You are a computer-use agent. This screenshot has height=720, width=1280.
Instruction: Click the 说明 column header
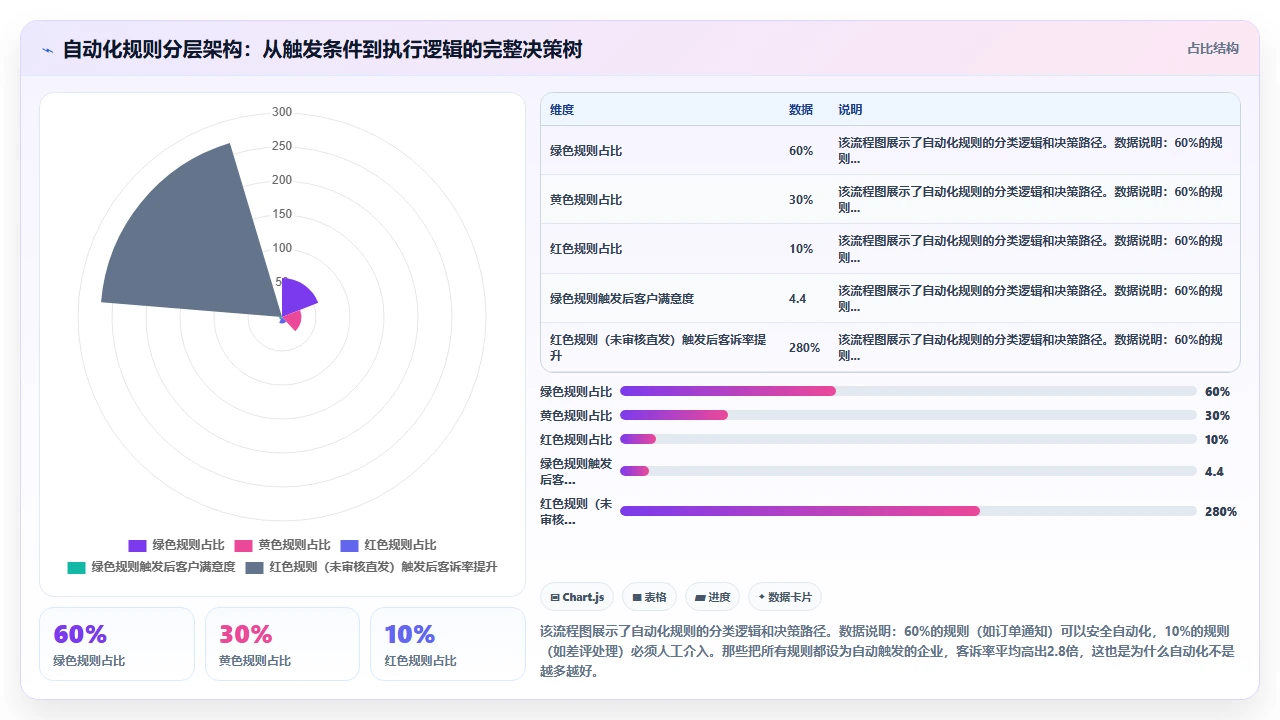[850, 110]
